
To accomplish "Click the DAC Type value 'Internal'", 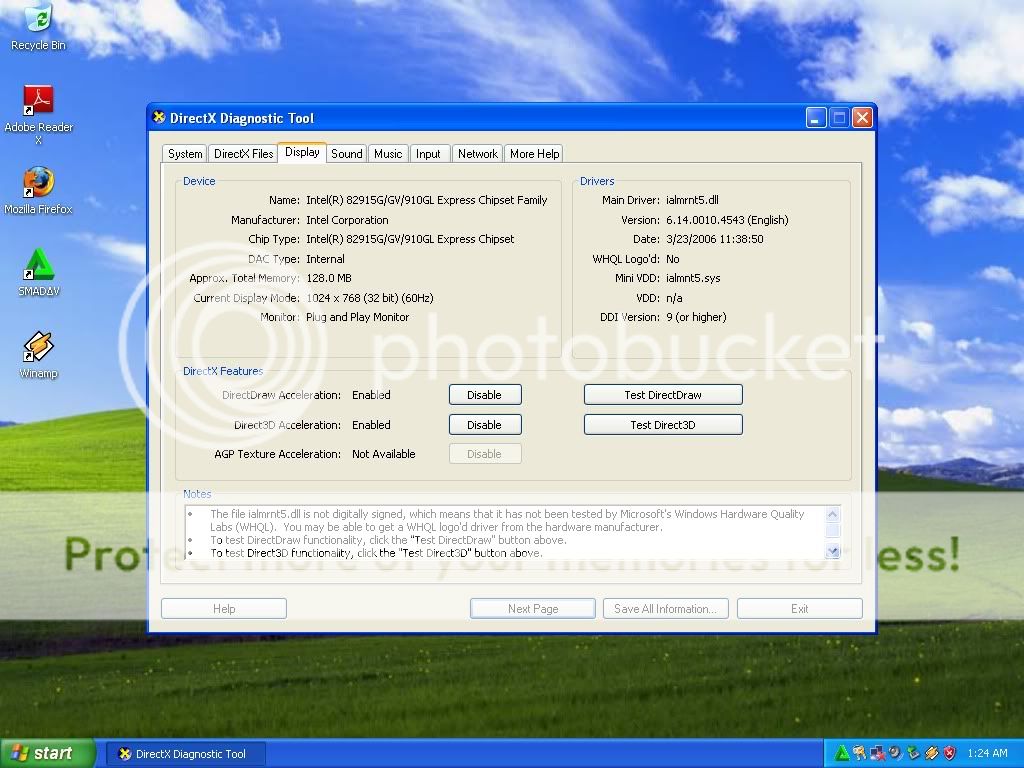I will point(325,259).
